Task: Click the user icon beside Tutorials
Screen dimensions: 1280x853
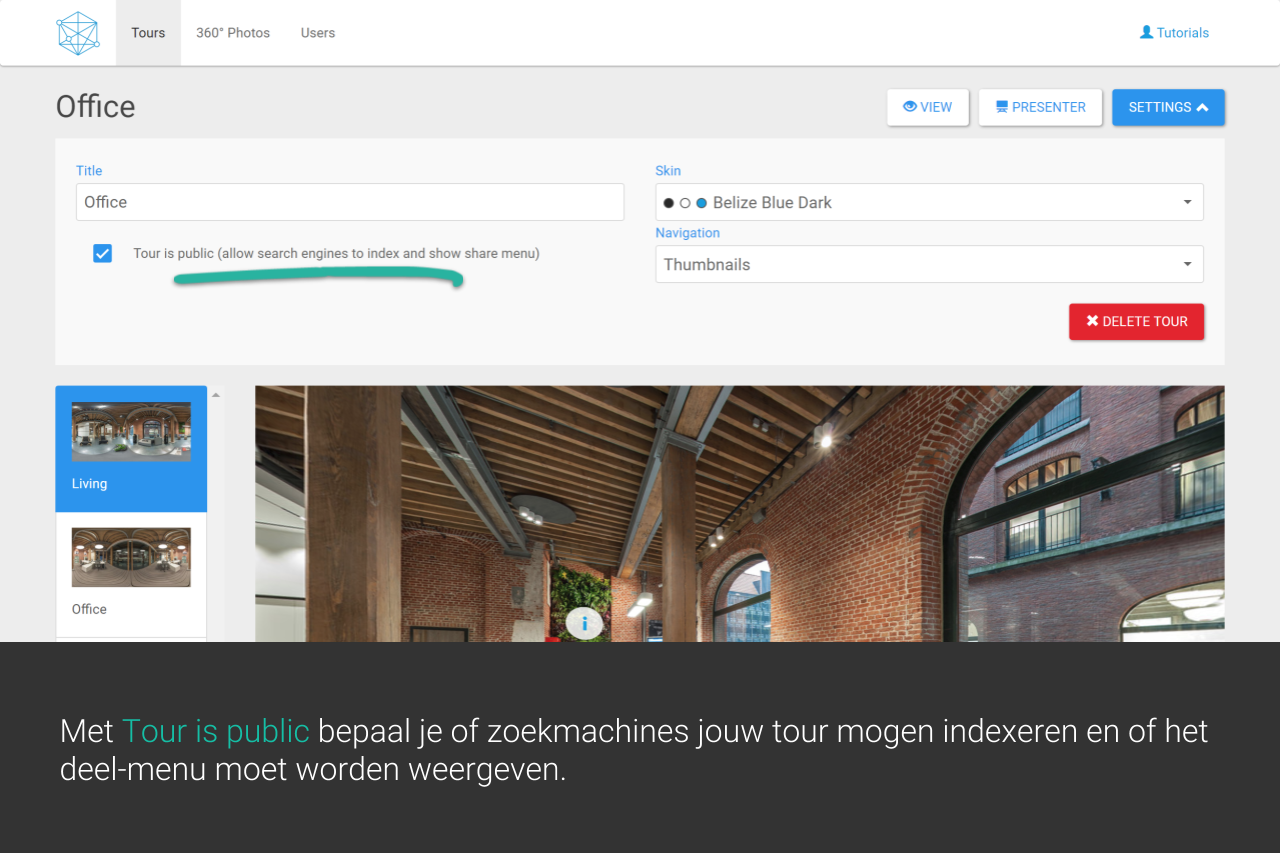Action: click(1146, 32)
